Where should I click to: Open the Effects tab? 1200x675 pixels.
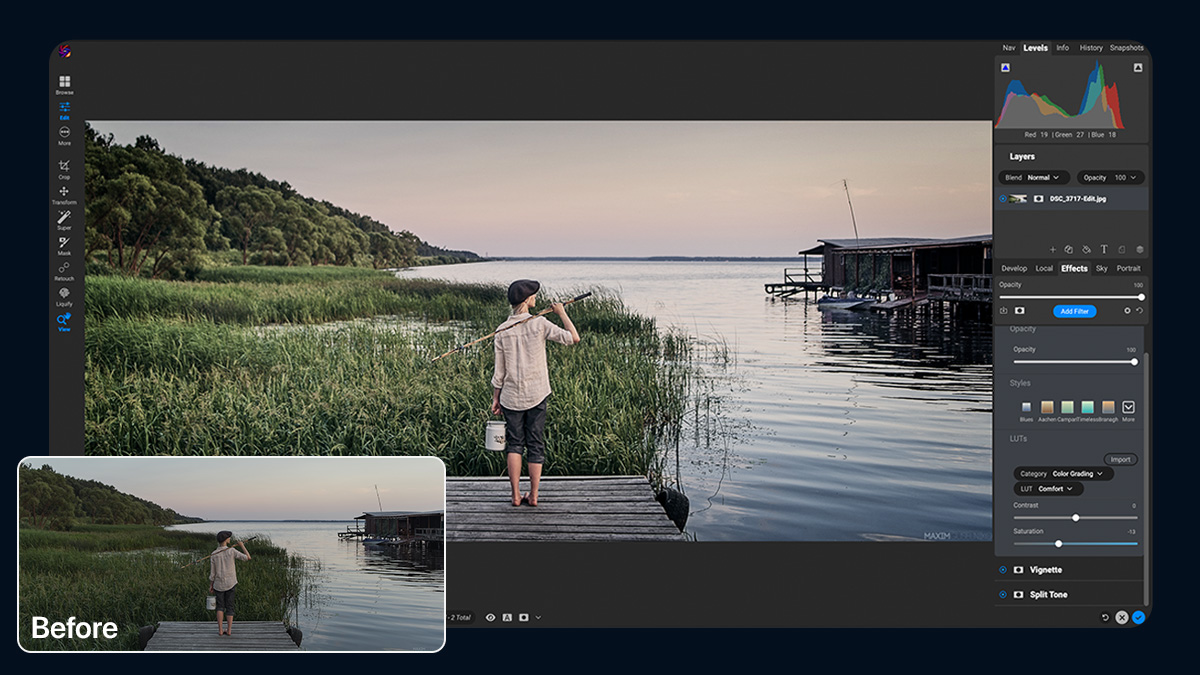click(1074, 268)
